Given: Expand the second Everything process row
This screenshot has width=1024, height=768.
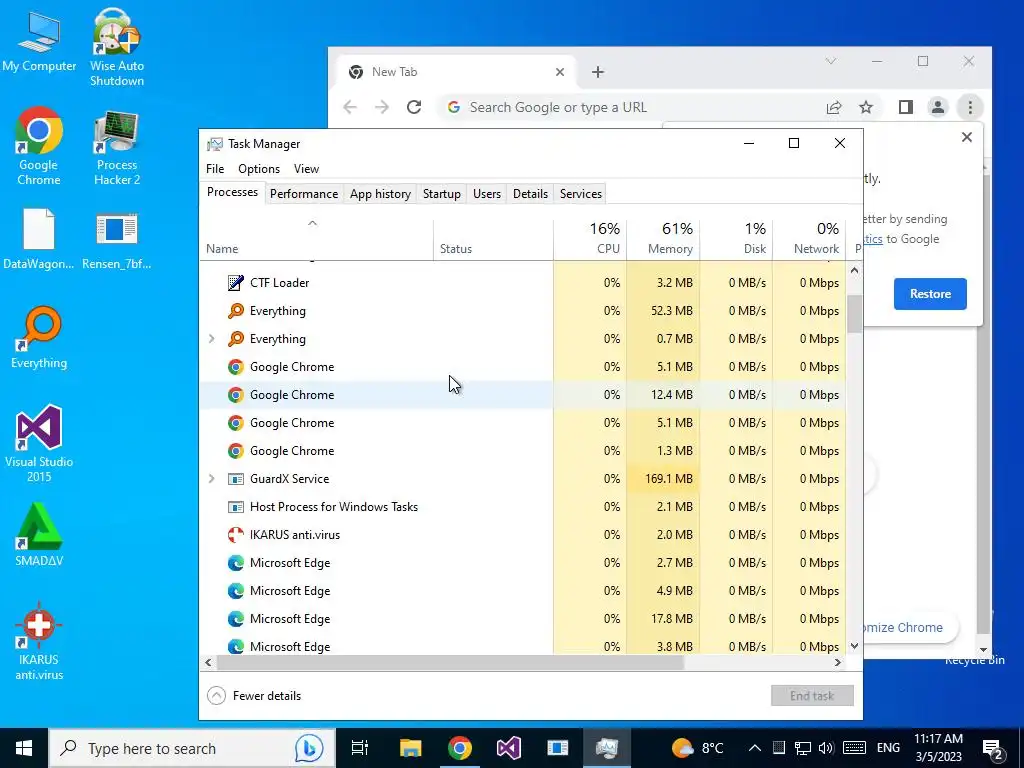Looking at the screenshot, I should click(x=212, y=339).
